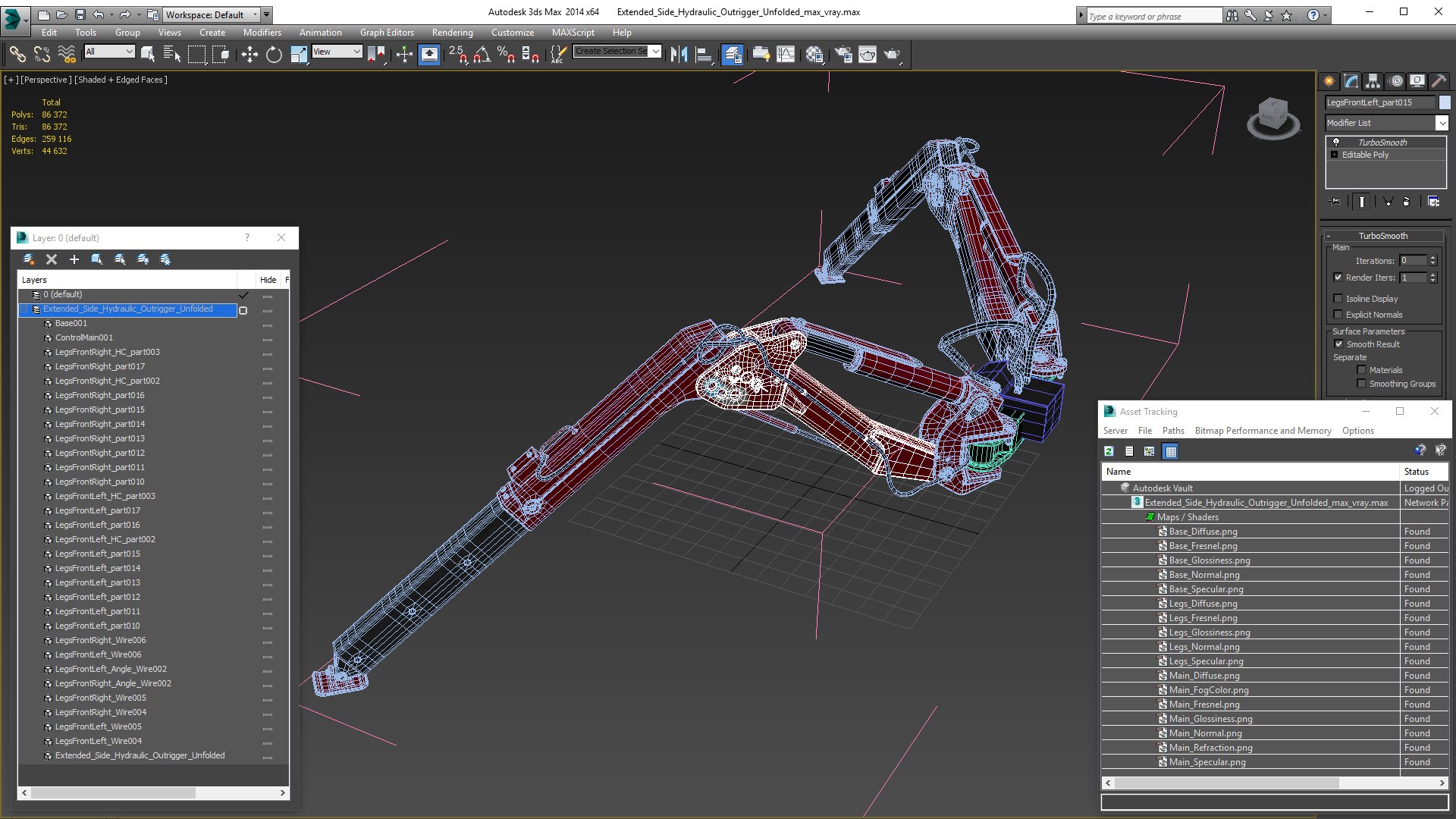Collapse the Extended_Side_Hydraulic_Outrigger_Unfolded layer

coord(24,309)
